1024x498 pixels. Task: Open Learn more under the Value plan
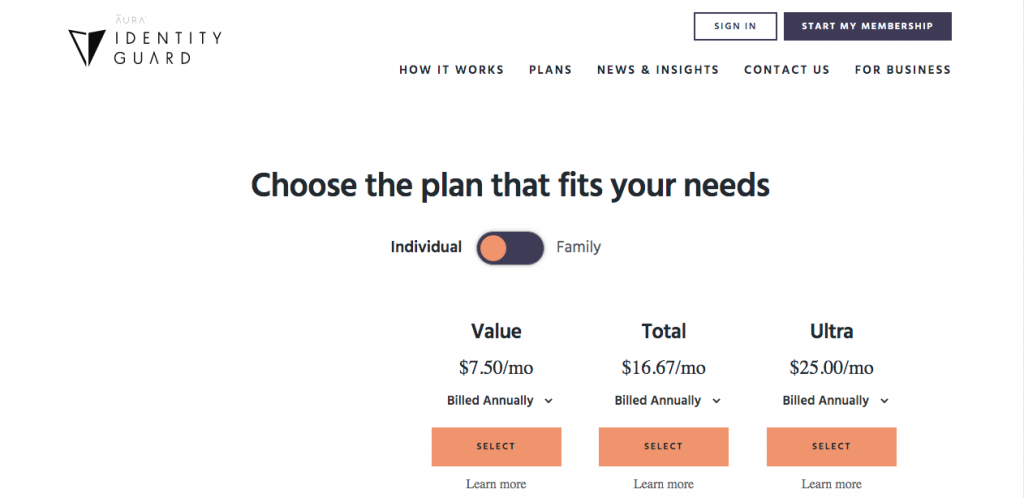click(496, 484)
